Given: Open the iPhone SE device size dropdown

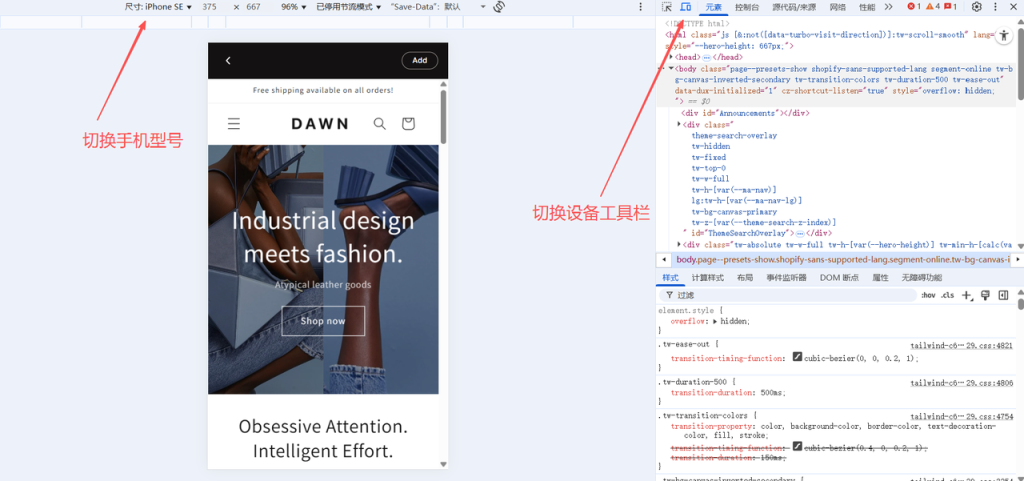Looking at the screenshot, I should tap(159, 7).
